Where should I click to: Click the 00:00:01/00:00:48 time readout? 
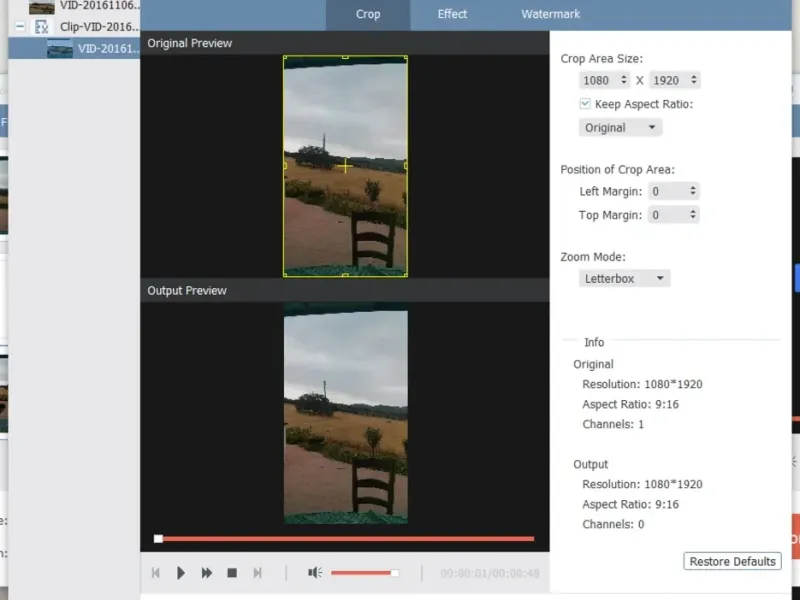tap(490, 573)
